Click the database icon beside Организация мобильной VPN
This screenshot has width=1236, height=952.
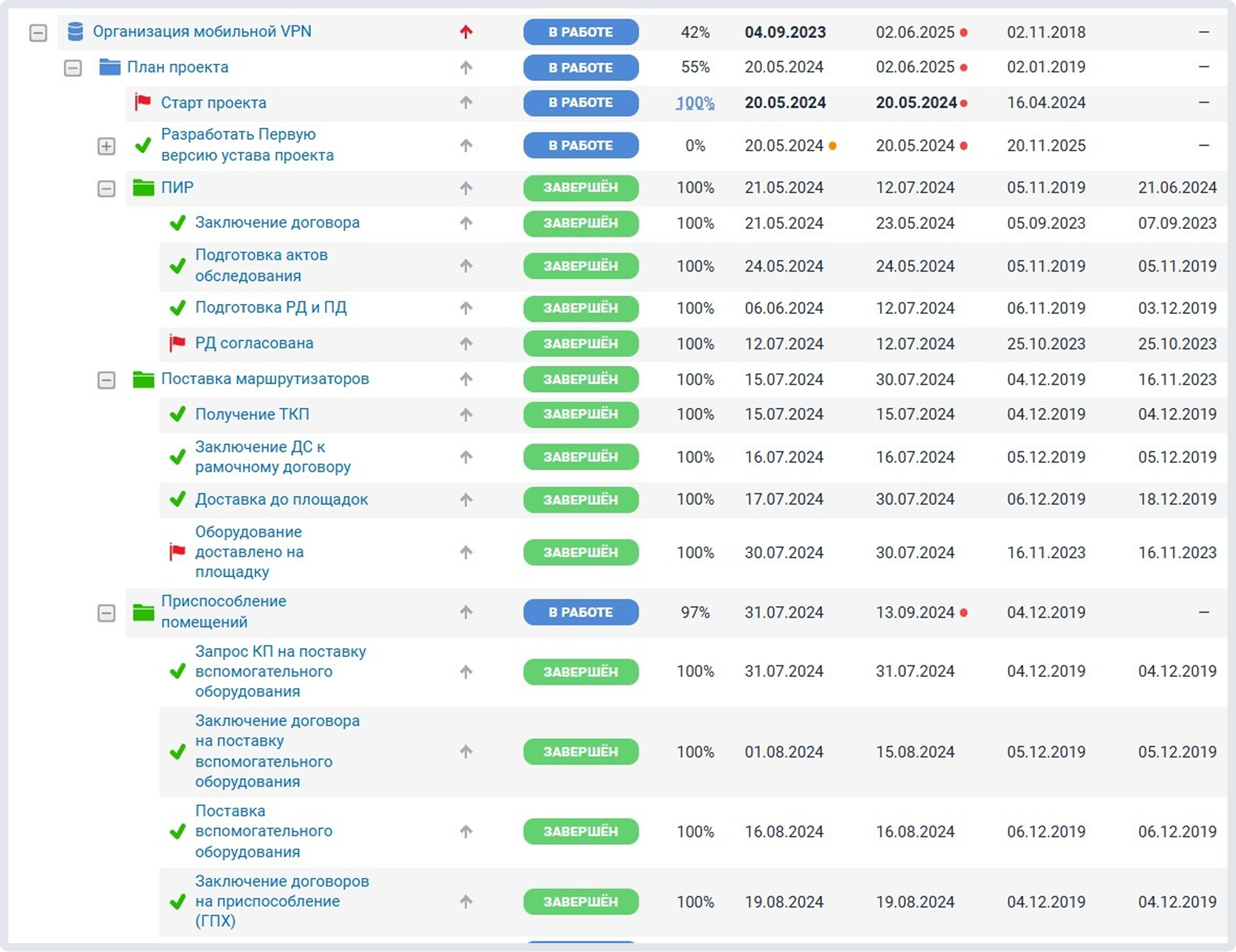click(x=75, y=32)
